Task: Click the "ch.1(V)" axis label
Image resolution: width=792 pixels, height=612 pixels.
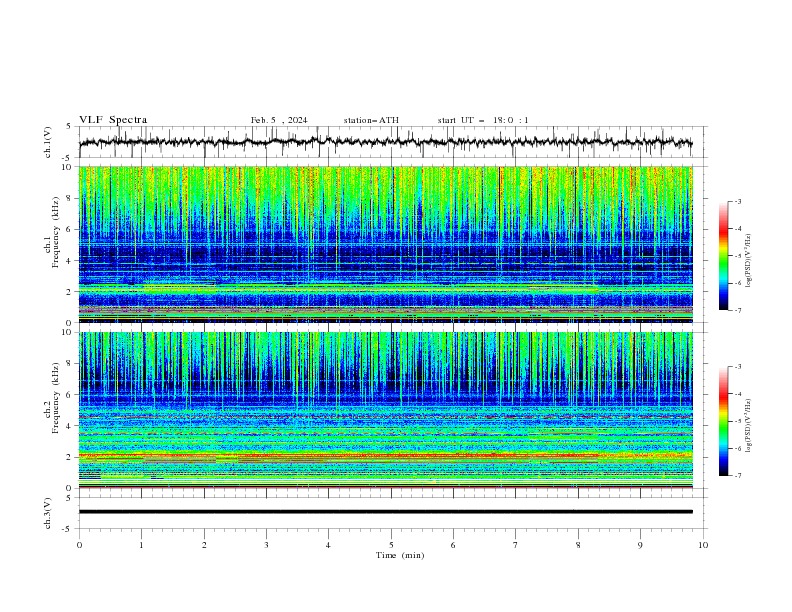Action: [47, 142]
